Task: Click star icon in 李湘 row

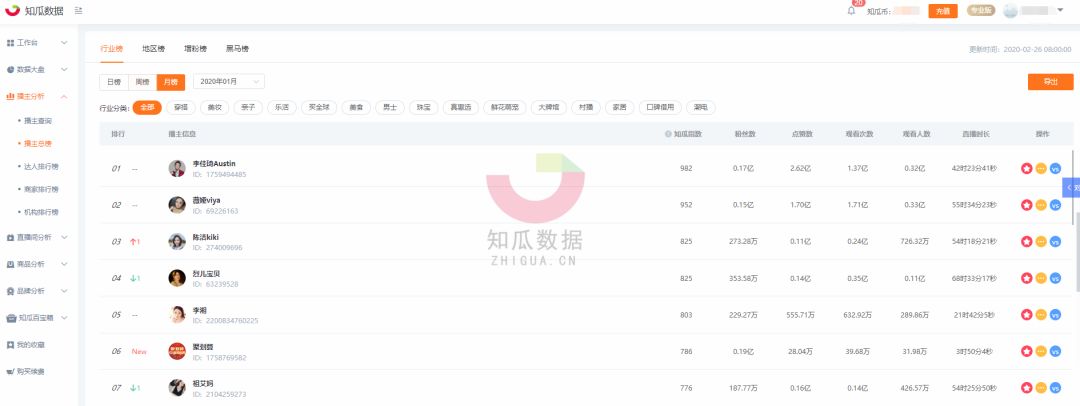Action: point(1026,314)
